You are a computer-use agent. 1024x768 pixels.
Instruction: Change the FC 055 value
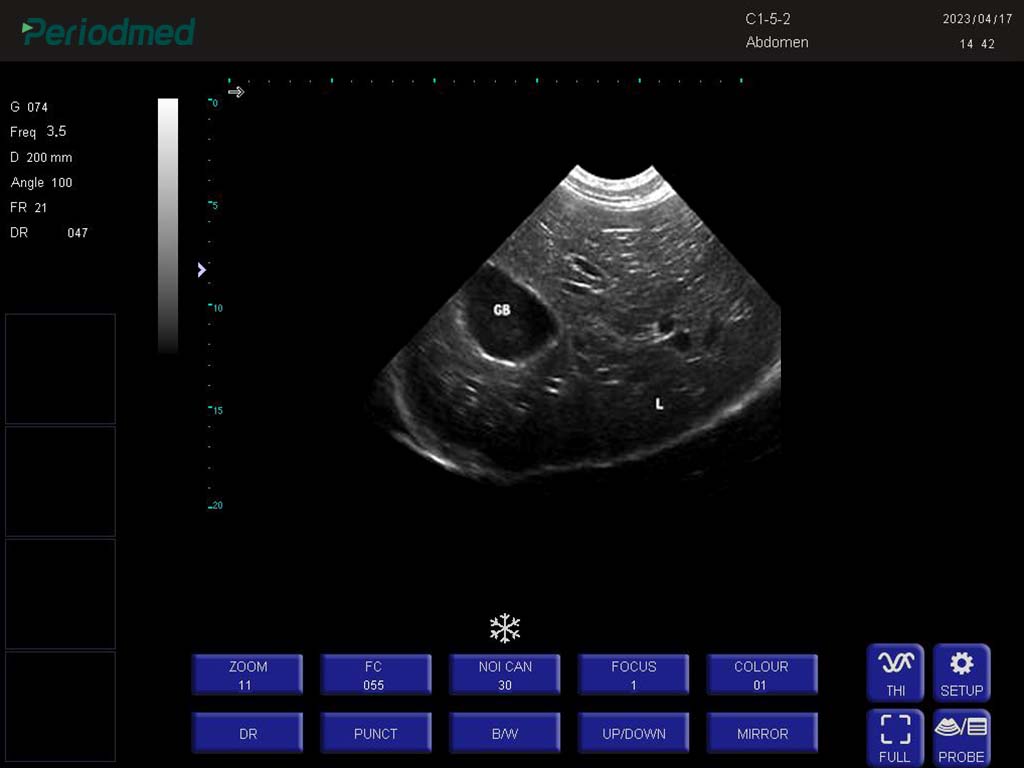pos(376,675)
